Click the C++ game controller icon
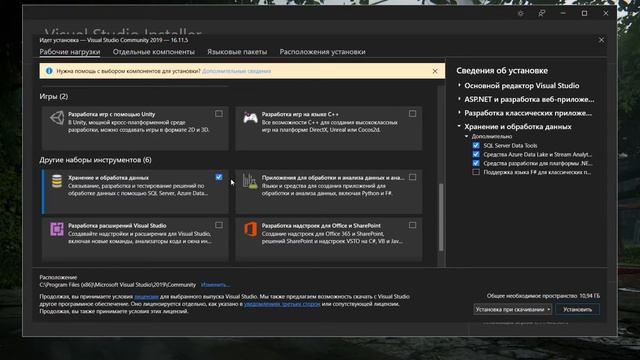The image size is (640, 360). coord(250,118)
